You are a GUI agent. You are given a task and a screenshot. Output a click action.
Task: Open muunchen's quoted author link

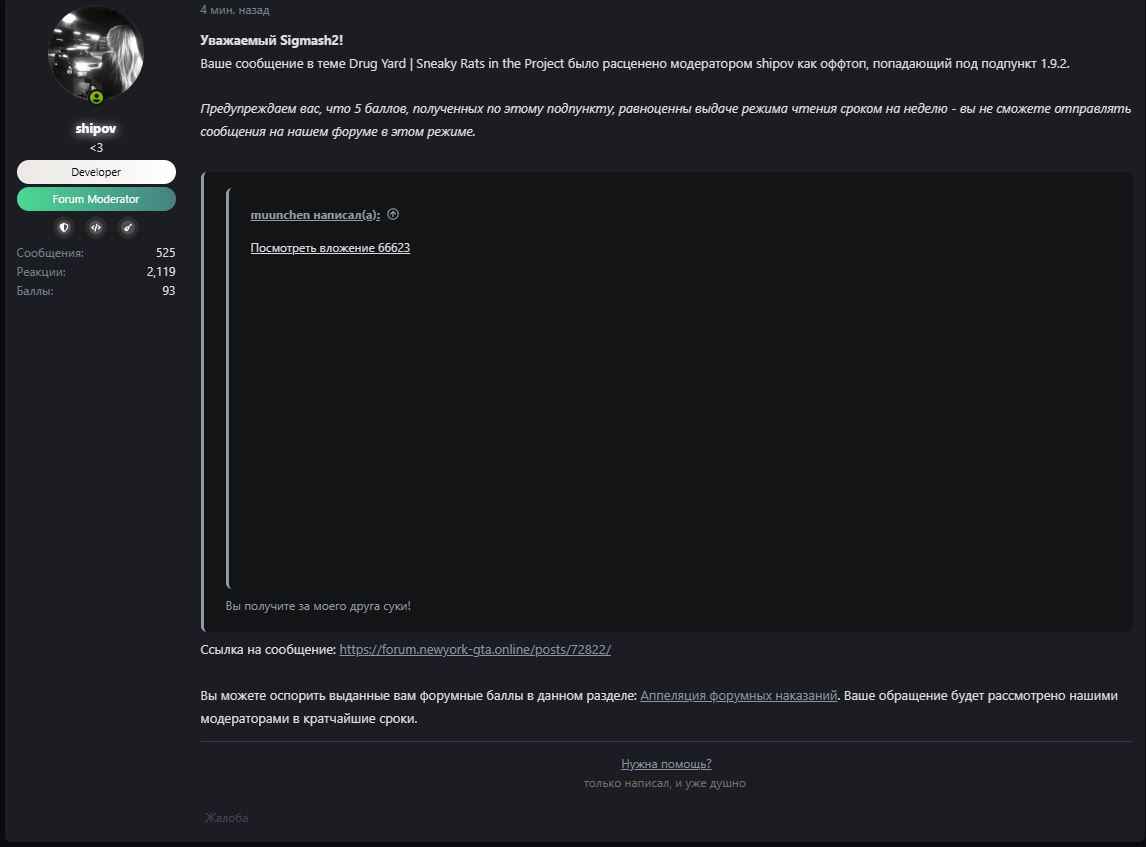click(x=315, y=215)
